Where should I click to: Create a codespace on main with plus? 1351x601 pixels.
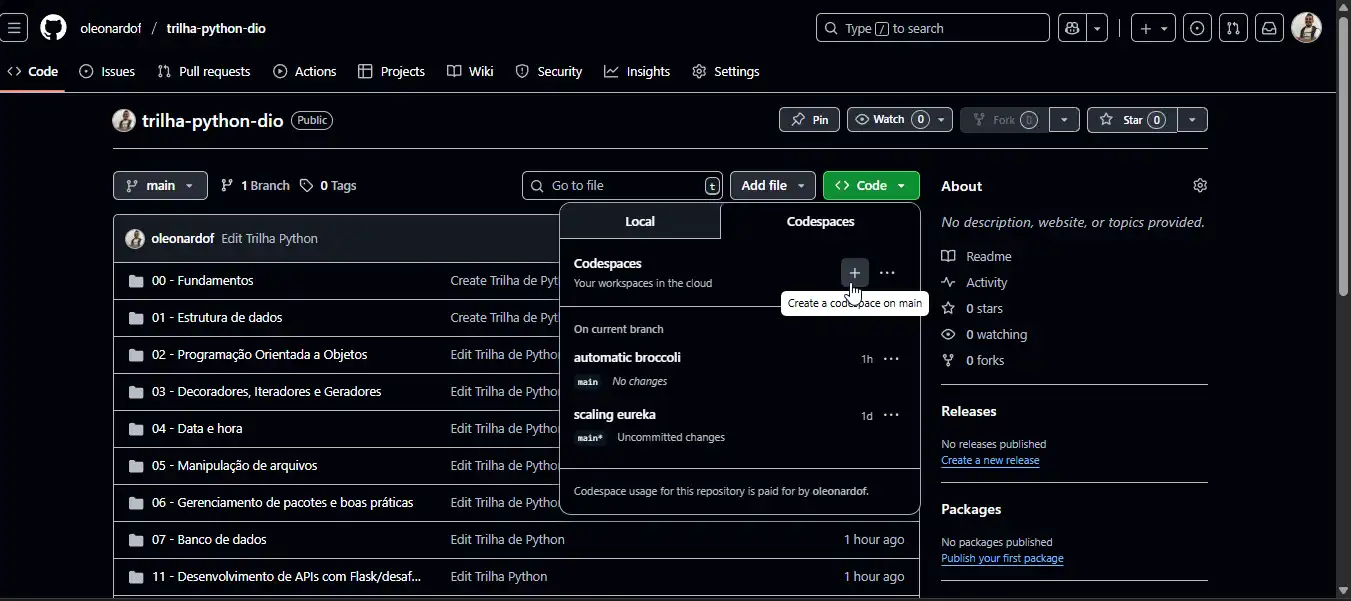[854, 272]
